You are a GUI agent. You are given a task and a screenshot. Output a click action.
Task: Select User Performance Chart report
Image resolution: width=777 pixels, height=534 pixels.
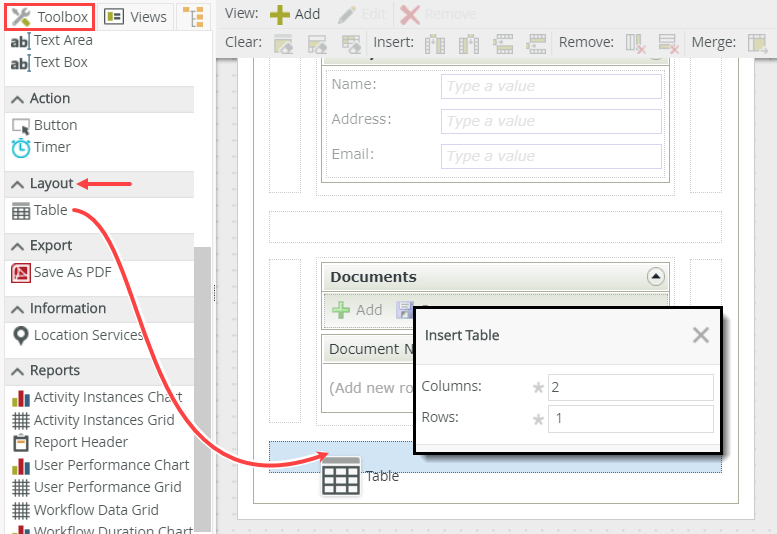[101, 465]
